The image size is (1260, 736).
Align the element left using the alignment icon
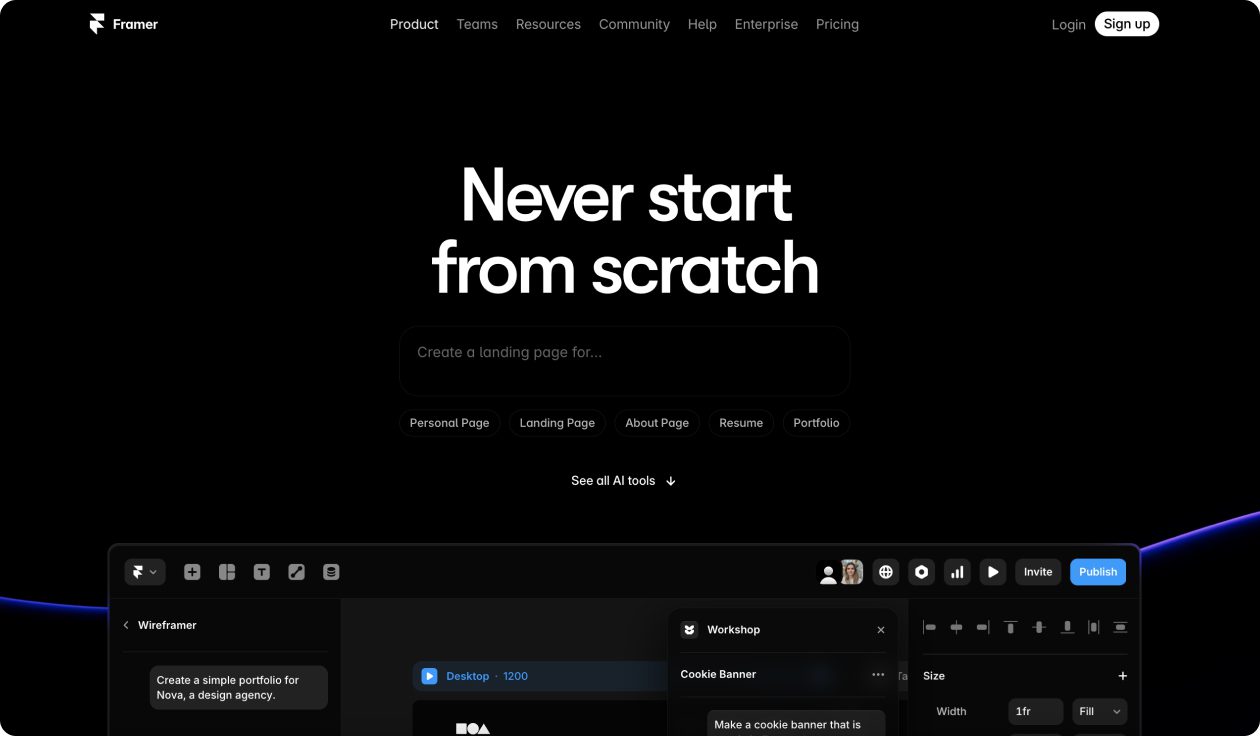click(x=929, y=627)
